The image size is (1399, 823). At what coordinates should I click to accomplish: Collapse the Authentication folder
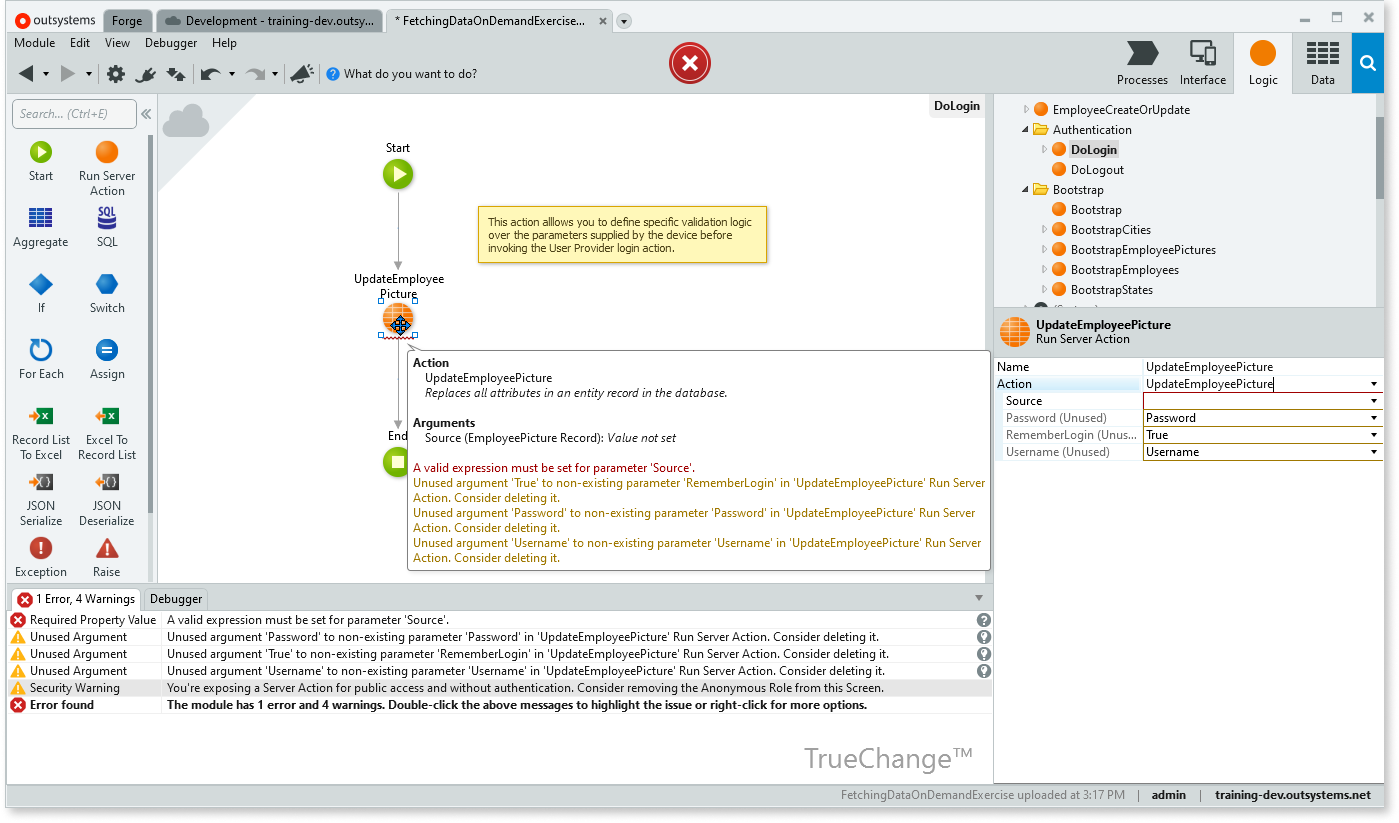click(x=1023, y=129)
